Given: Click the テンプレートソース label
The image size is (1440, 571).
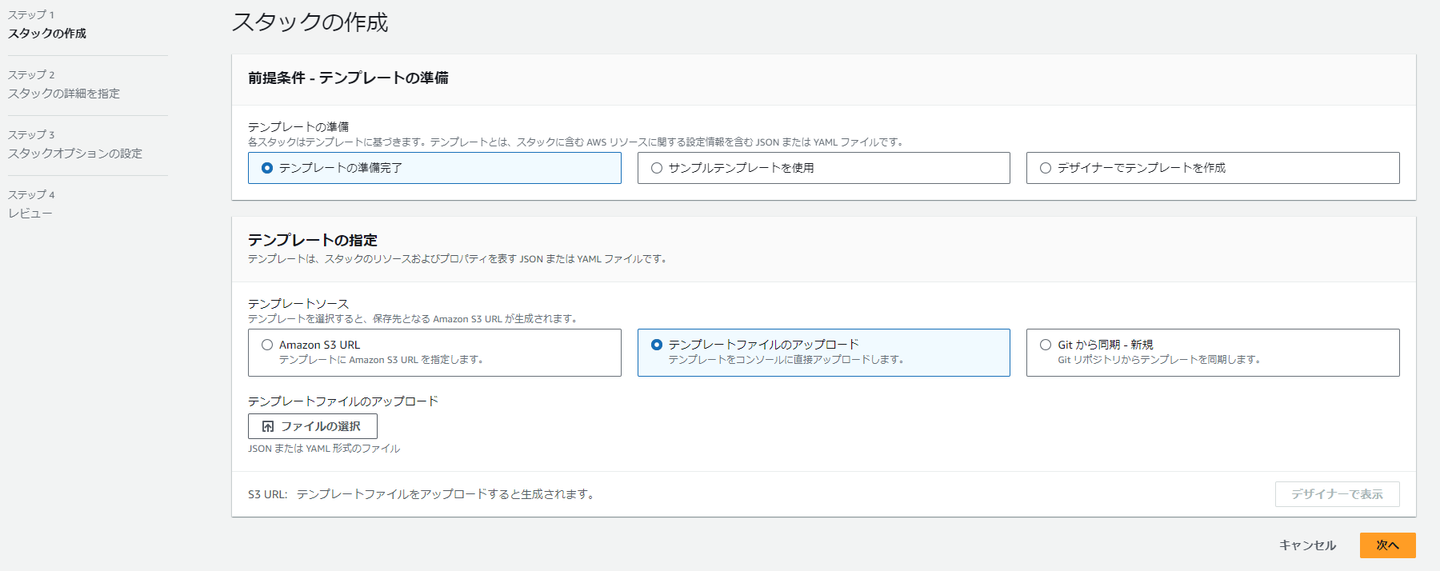Looking at the screenshot, I should point(298,303).
